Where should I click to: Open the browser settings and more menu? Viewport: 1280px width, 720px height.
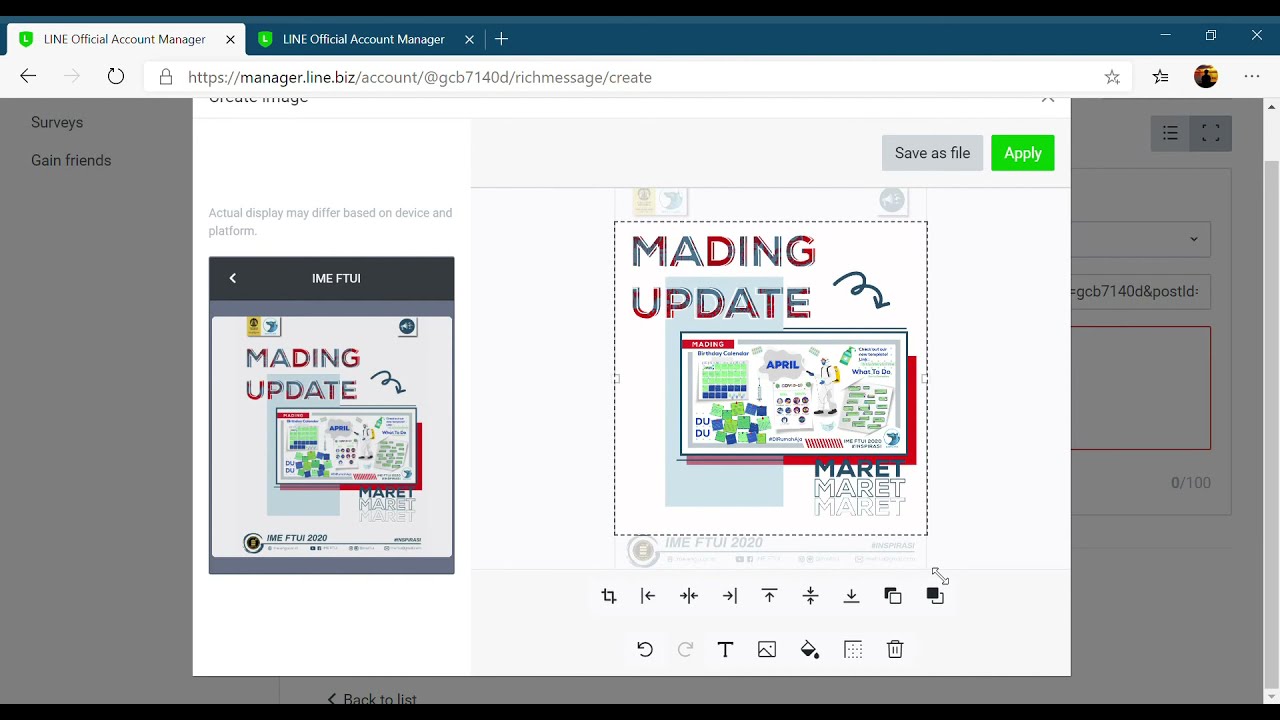tap(1252, 77)
